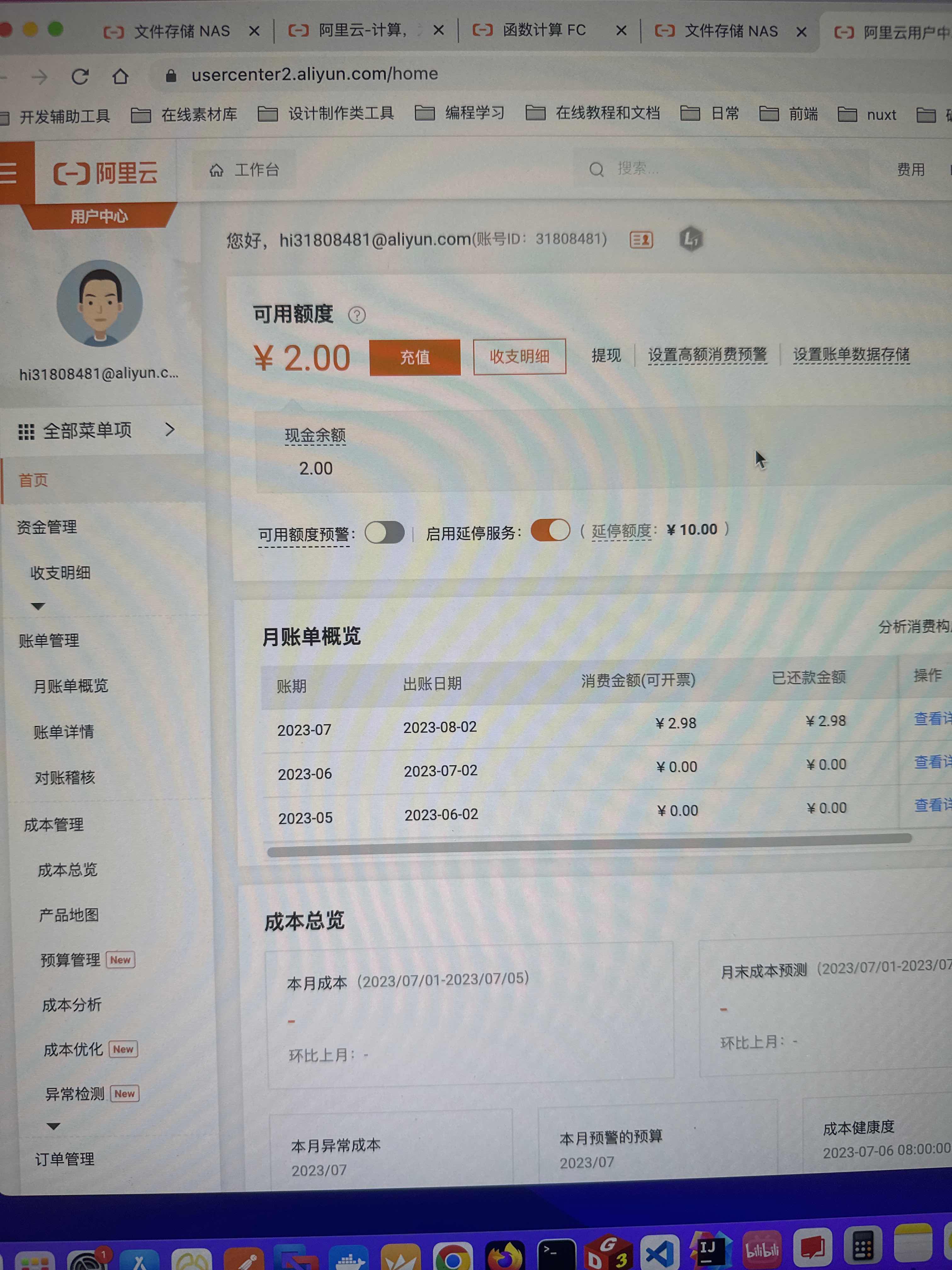This screenshot has height=1270, width=952.
Task: Collapse the triangle below 异常检测 in sidebar
Action: pos(54,1126)
